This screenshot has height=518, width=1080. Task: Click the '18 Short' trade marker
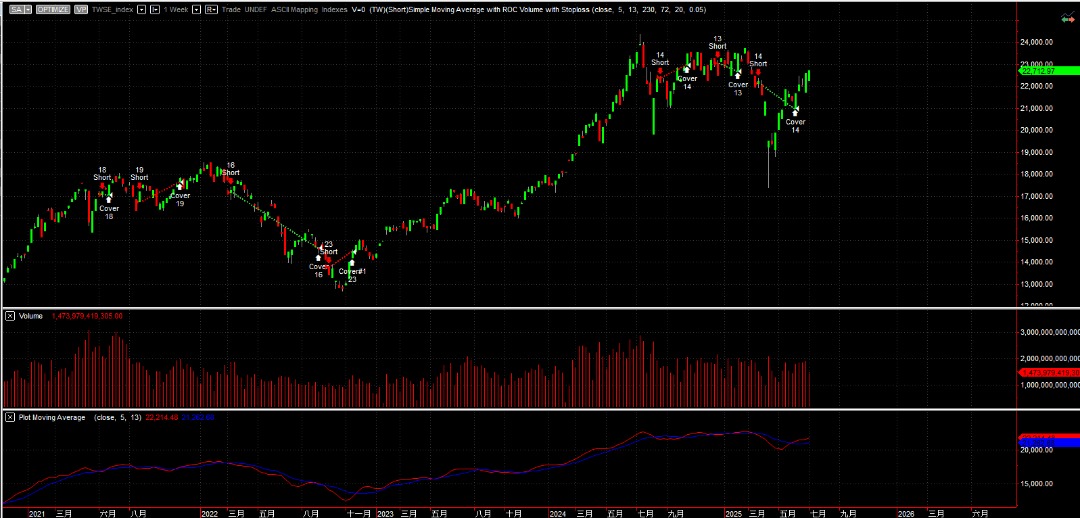pos(102,174)
